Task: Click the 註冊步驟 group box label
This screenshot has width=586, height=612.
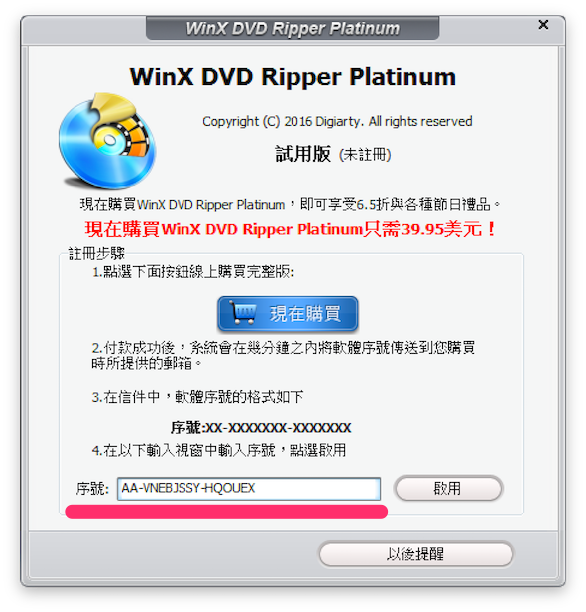Action: click(96, 253)
